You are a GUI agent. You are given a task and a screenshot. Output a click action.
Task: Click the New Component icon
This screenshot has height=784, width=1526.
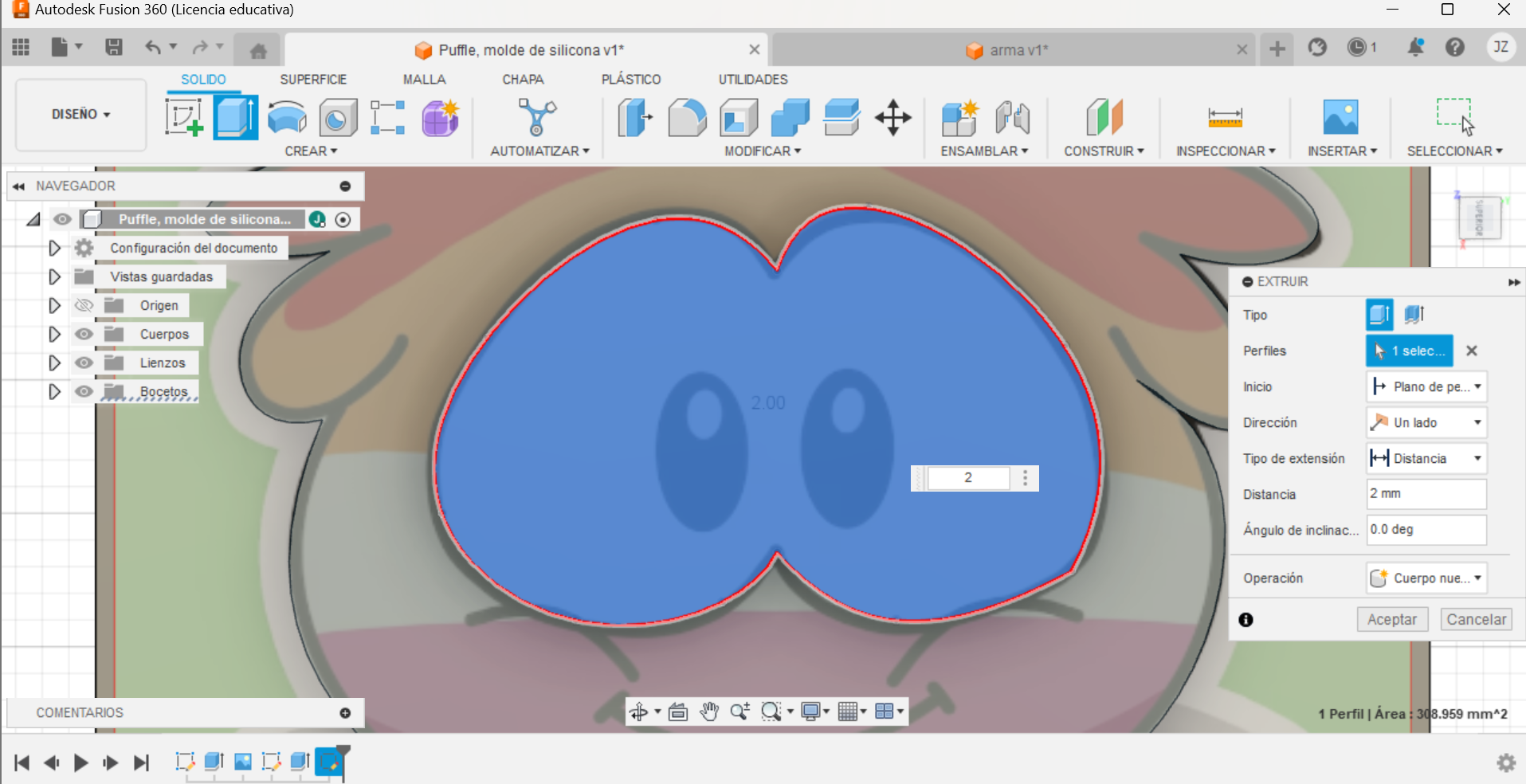[x=959, y=117]
